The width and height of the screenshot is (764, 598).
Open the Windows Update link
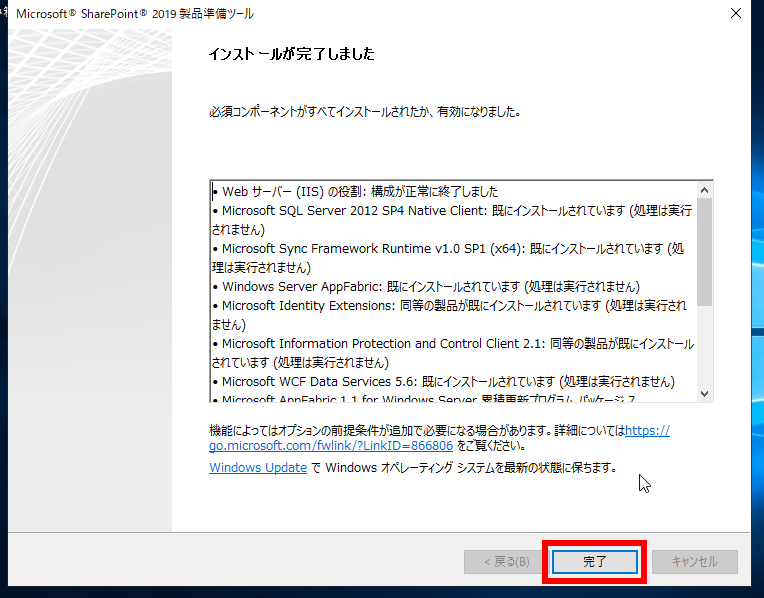coord(258,467)
